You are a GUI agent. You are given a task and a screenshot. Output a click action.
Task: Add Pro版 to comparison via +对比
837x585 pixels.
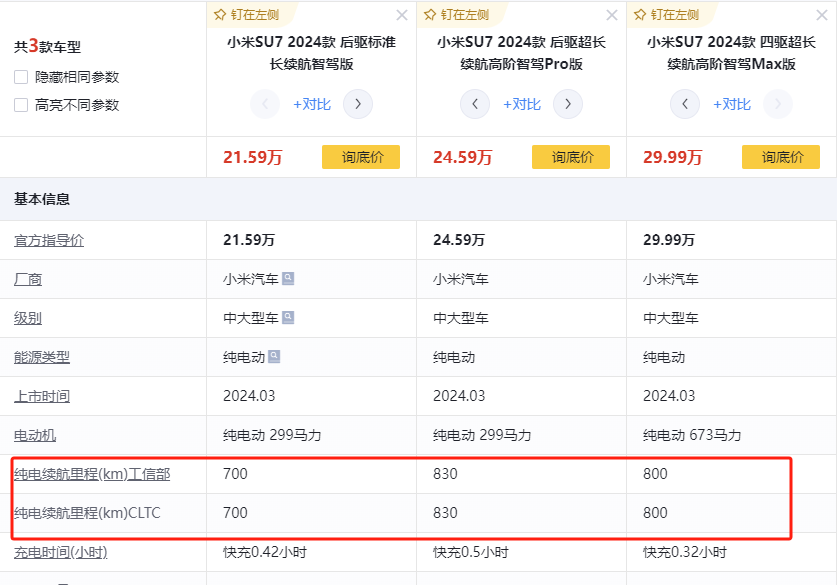[x=522, y=104]
